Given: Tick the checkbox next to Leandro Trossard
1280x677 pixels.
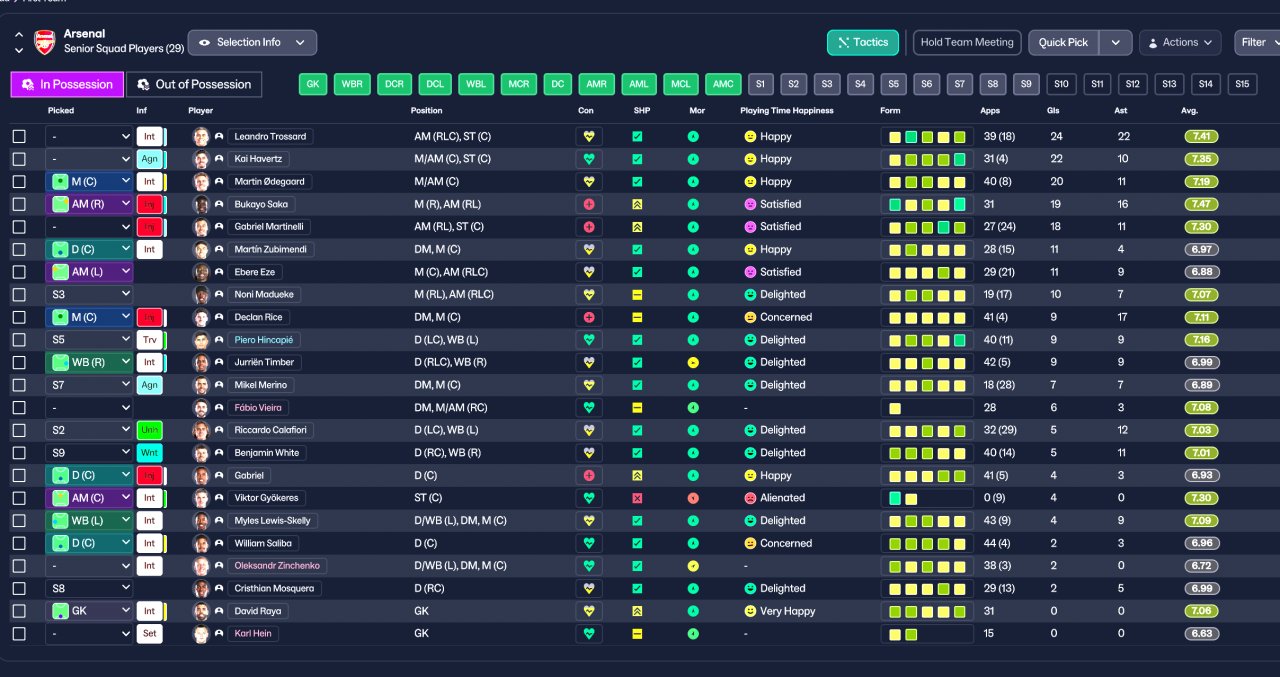Looking at the screenshot, I should (x=19, y=136).
